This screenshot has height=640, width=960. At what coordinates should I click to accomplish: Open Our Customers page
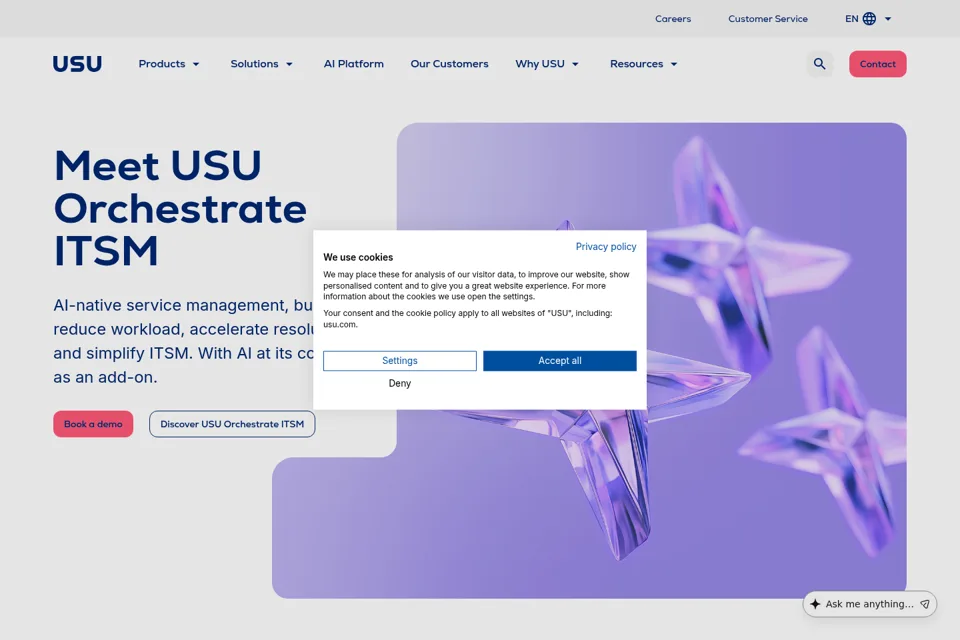coord(449,64)
